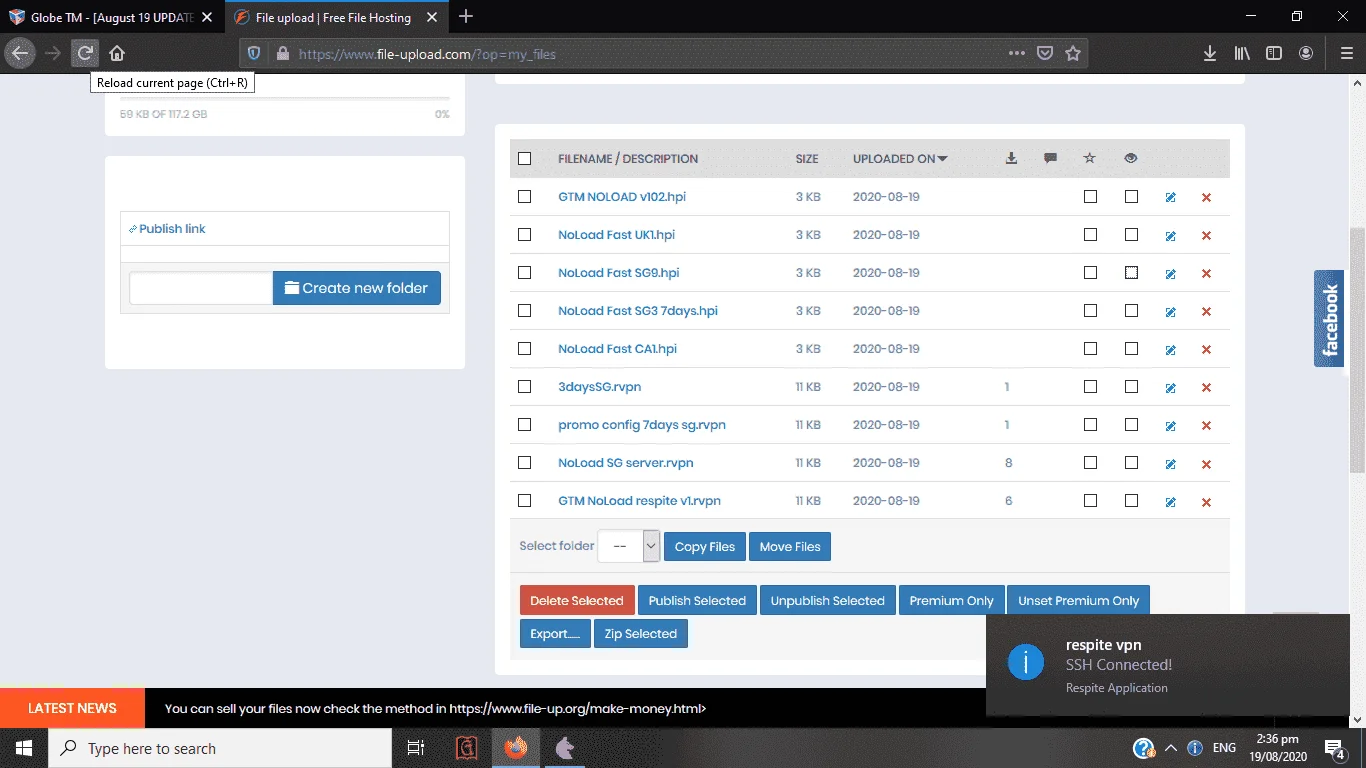The width and height of the screenshot is (1366, 768).
Task: Edit the GTM NOLOAD v102.hpi file
Action: click(x=1170, y=198)
